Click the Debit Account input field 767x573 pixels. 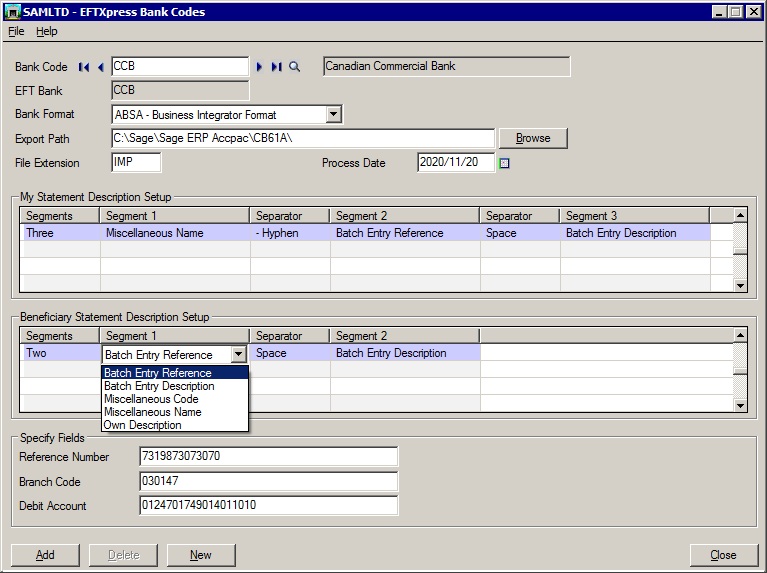pyautogui.click(x=269, y=505)
